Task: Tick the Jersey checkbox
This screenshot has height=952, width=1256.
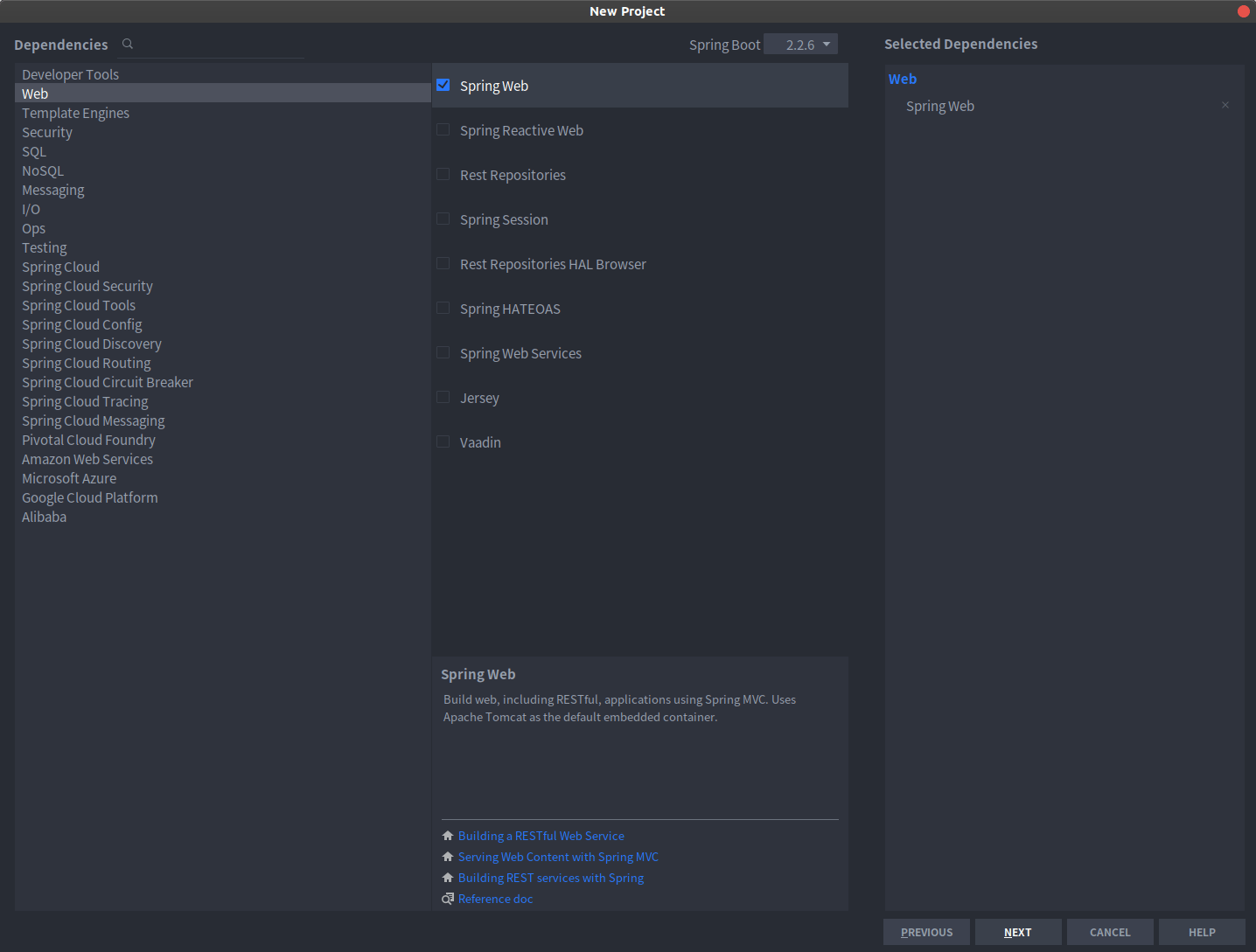Action: tap(443, 397)
